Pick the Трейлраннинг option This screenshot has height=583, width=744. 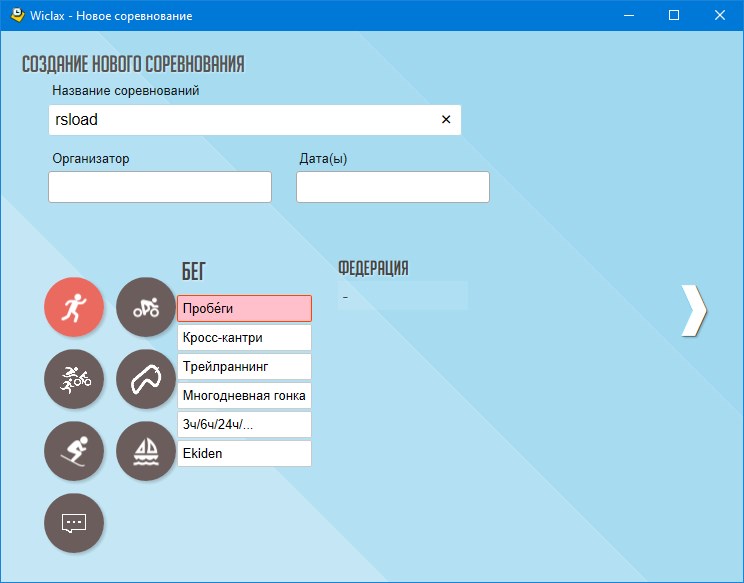tap(244, 366)
